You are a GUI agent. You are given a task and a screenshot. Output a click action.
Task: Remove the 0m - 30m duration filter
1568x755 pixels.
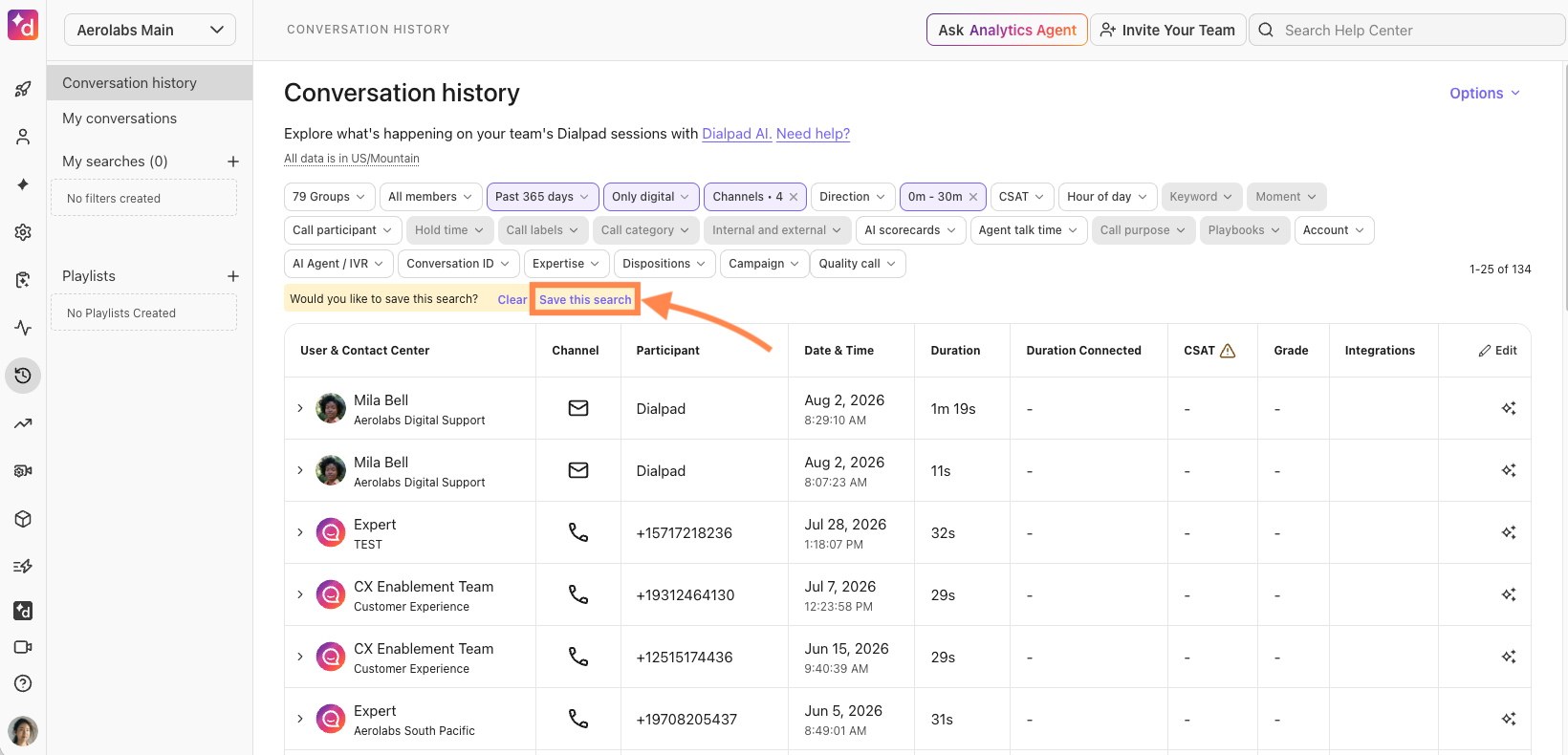[973, 197]
